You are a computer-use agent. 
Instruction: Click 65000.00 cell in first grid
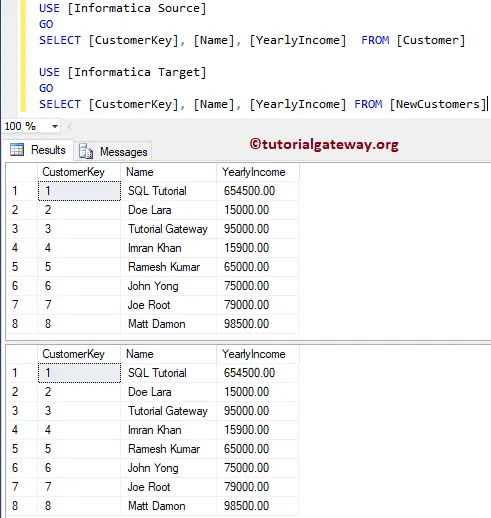pos(257,267)
